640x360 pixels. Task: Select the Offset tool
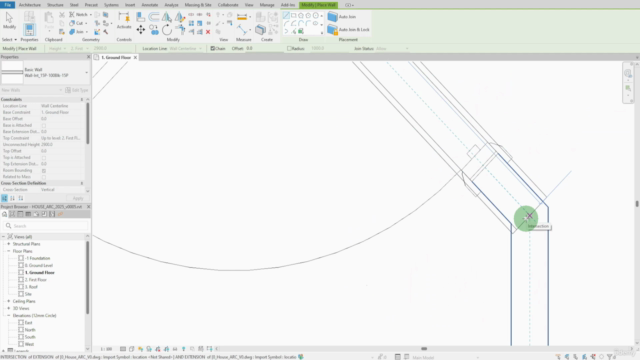point(153,17)
